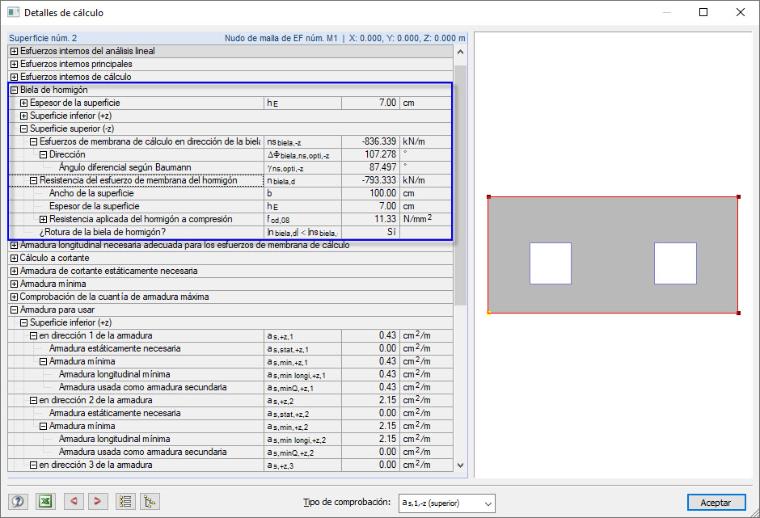Close the Detalles de cálculo dialog

click(741, 12)
